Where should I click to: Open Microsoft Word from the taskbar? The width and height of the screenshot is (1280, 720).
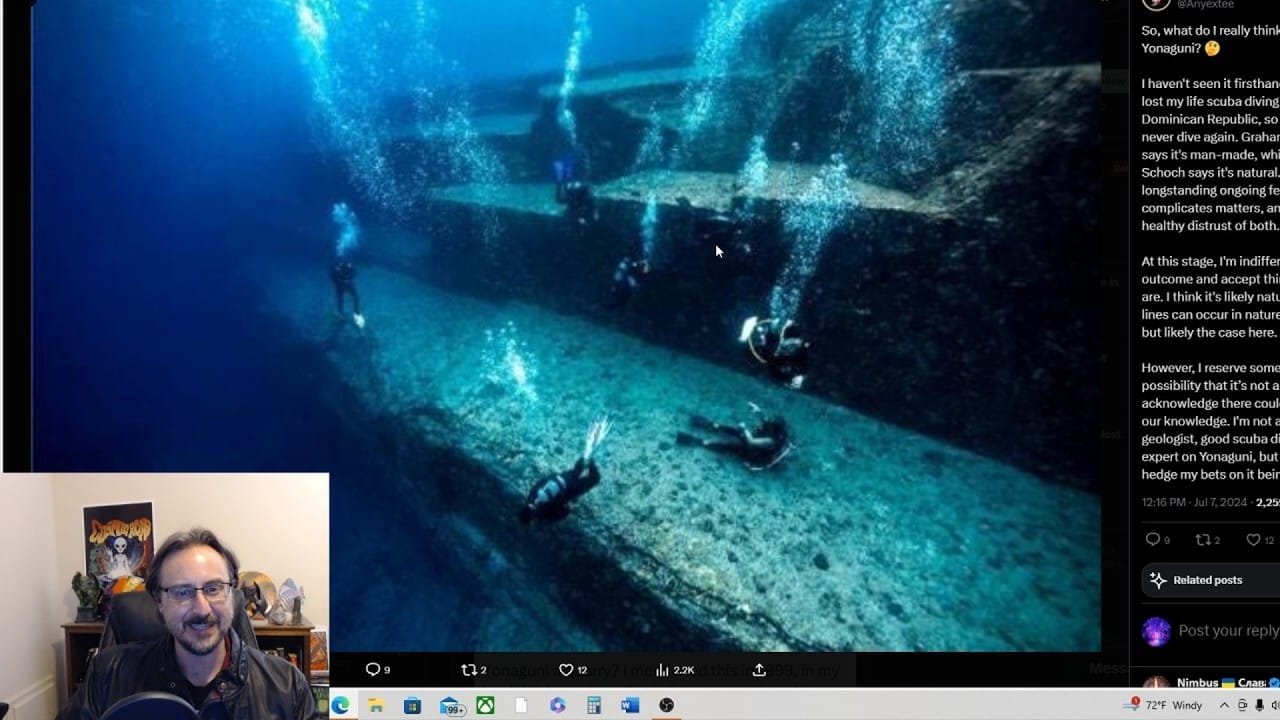coord(630,705)
